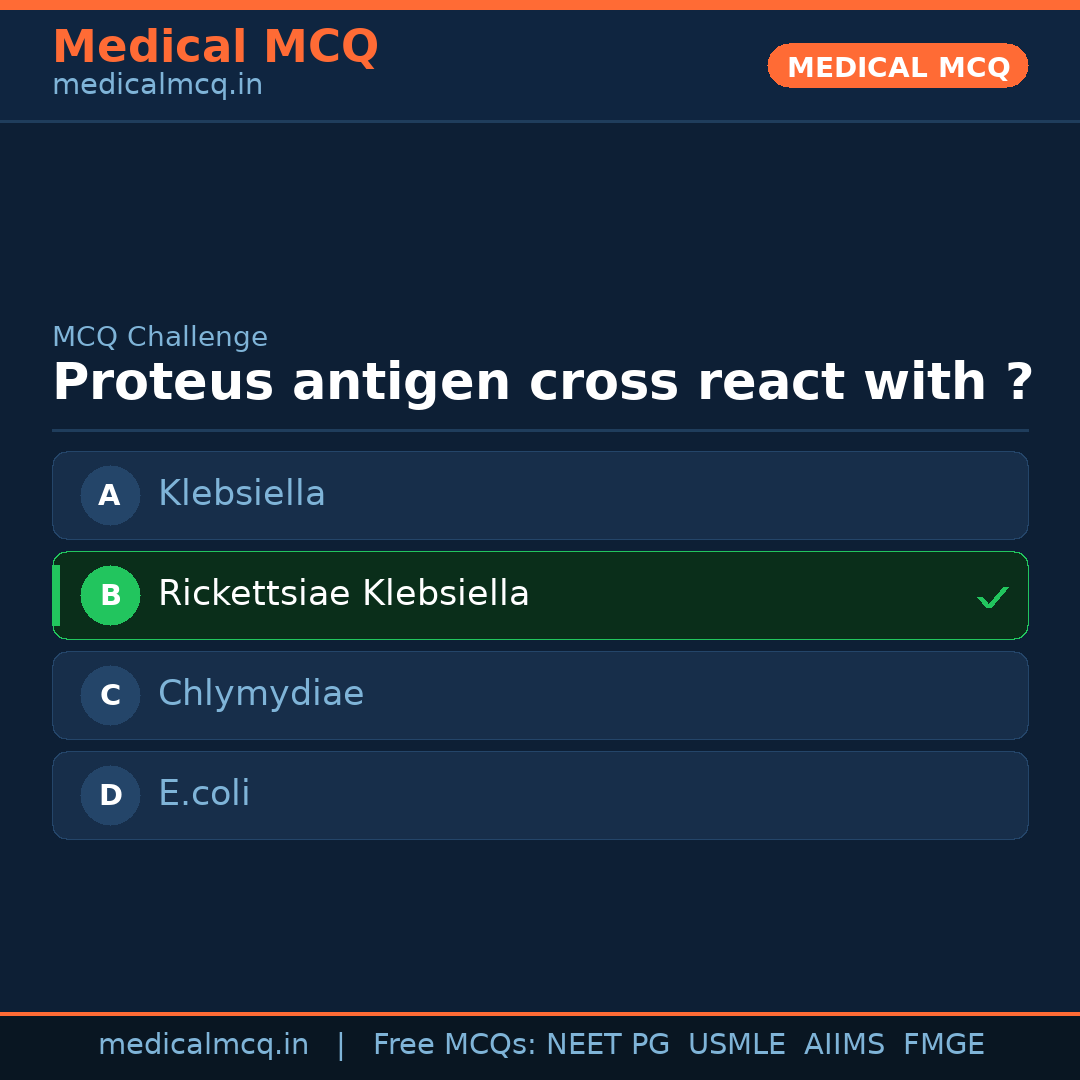Click the letter C circle badge

click(110, 695)
